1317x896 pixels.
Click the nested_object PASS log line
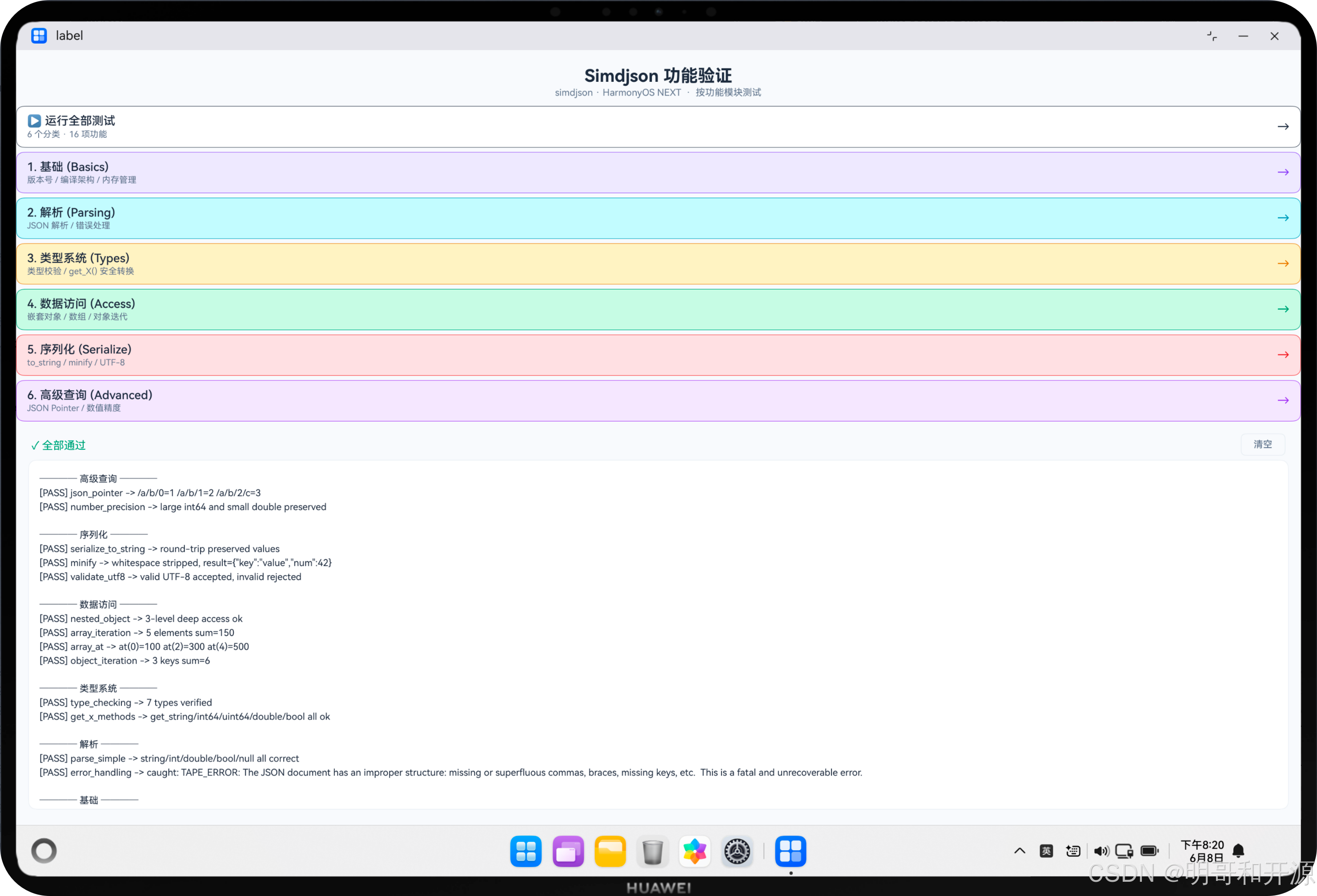coord(141,619)
